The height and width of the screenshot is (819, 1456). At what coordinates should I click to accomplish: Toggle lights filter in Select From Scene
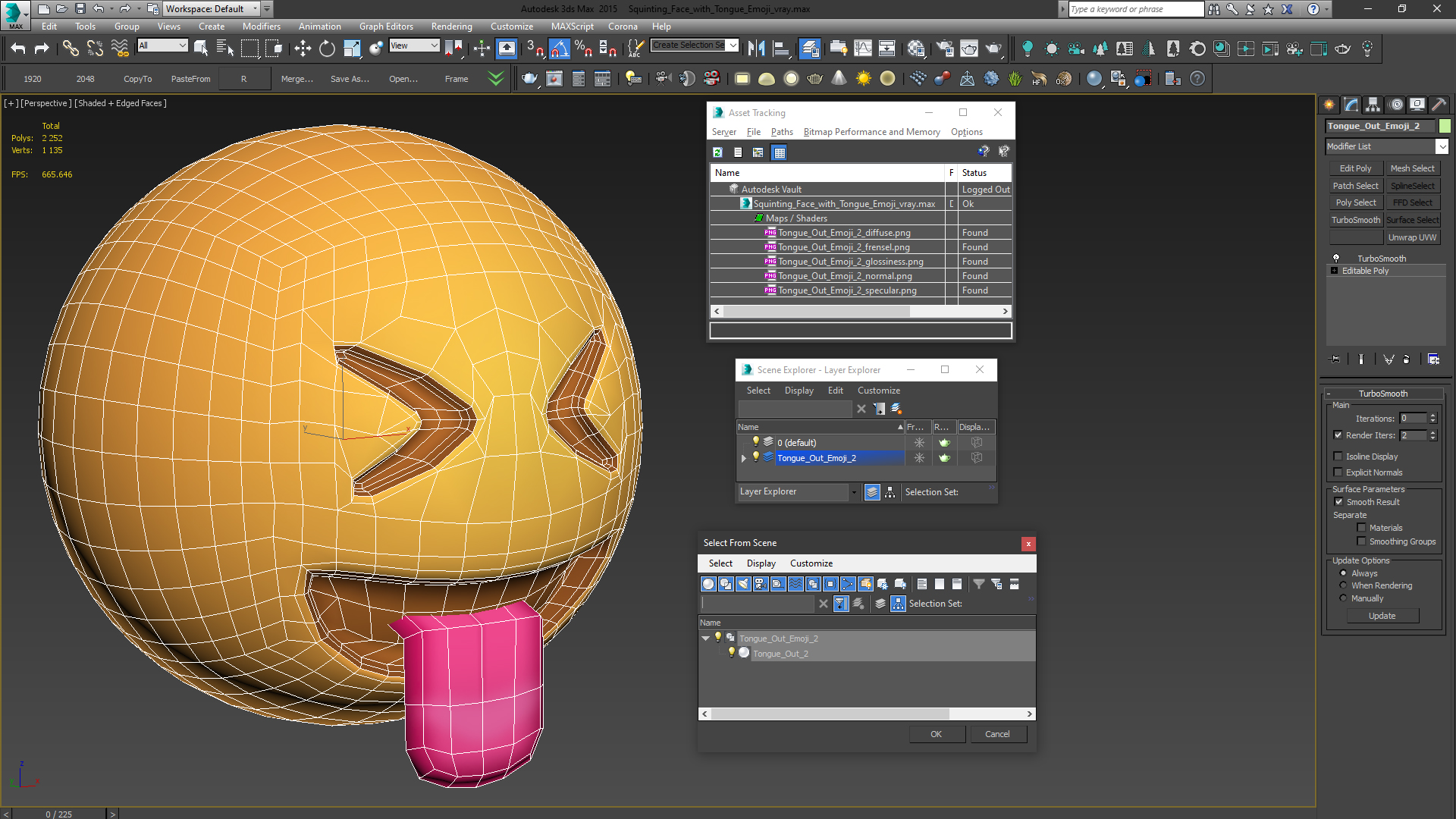click(x=743, y=584)
